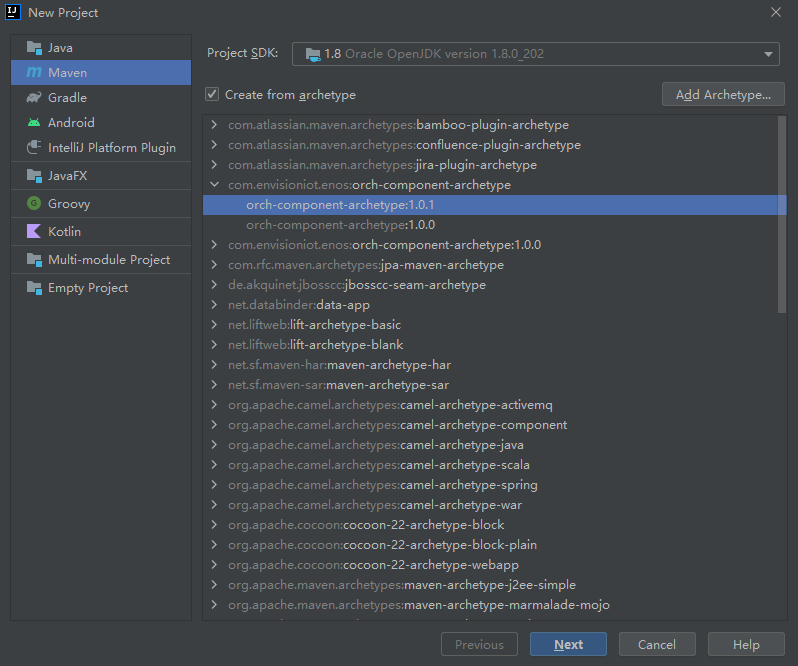Click the green Groovy icon

[x=34, y=204]
